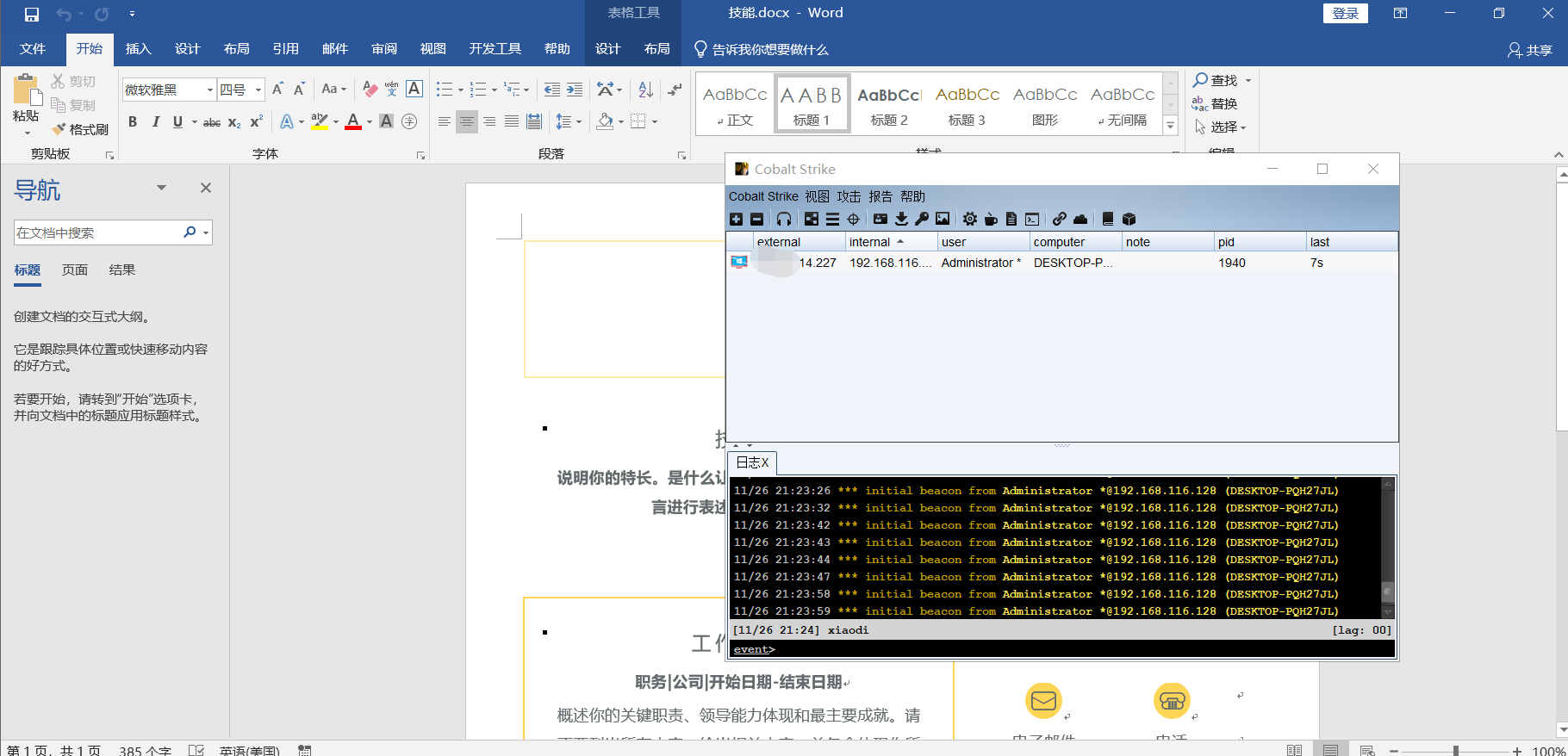Open the 插入 (Insert) ribbon tab
The height and width of the screenshot is (756, 1568).
pos(138,49)
